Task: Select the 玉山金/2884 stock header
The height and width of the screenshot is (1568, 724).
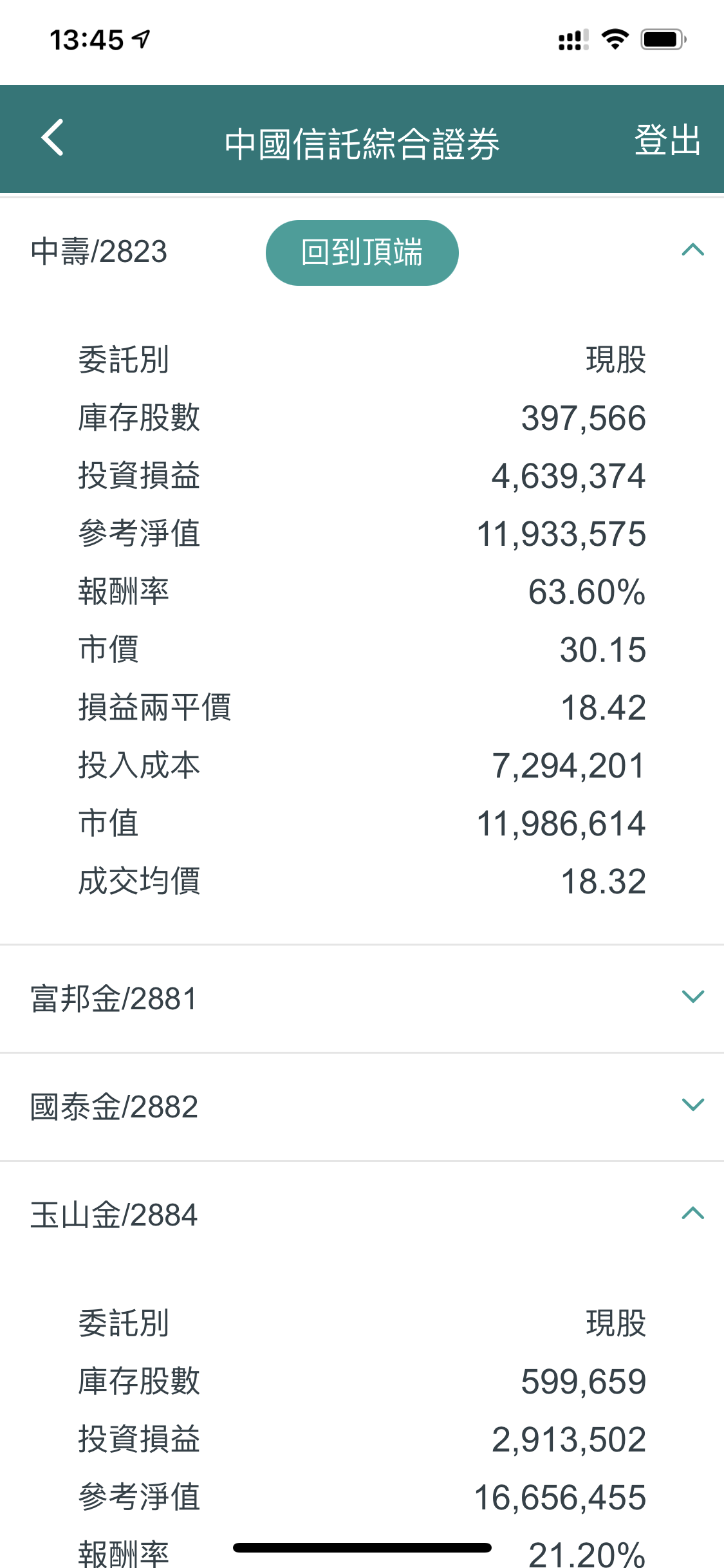Action: pos(114,1215)
